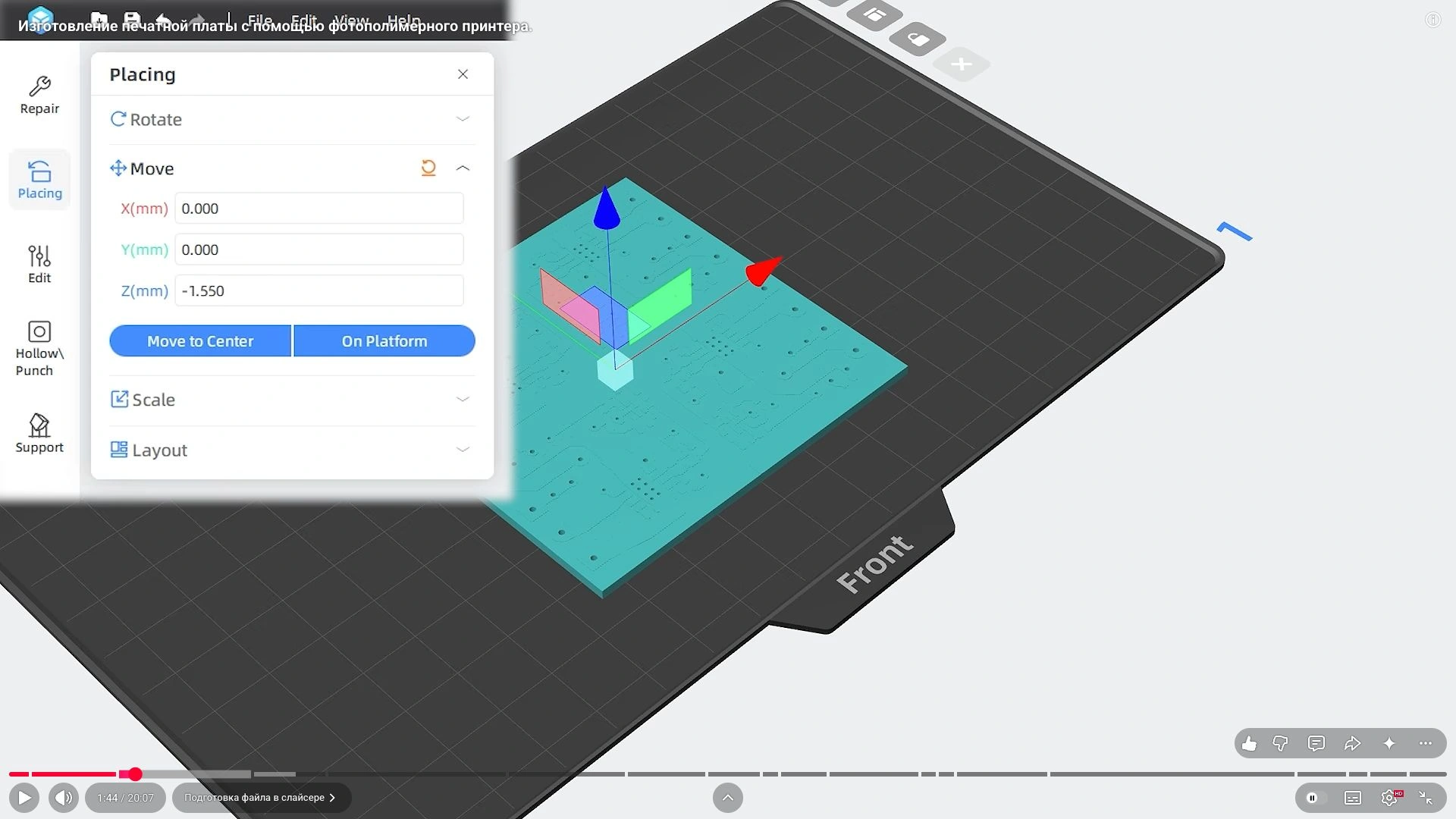Play the video
The width and height of the screenshot is (1456, 819).
pyautogui.click(x=24, y=798)
